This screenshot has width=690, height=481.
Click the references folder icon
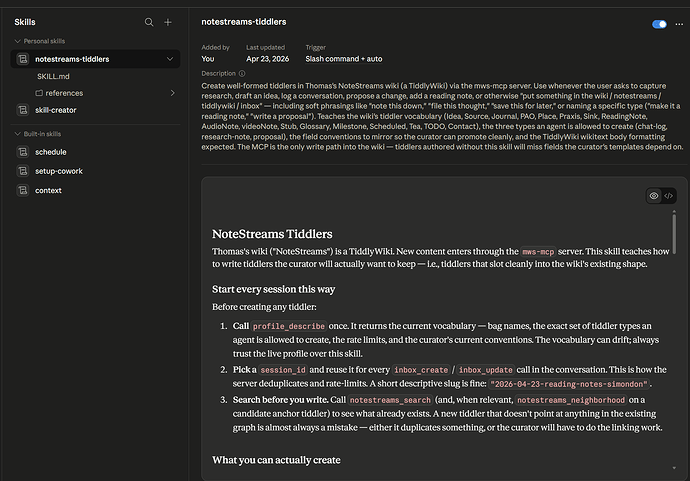click(x=39, y=93)
